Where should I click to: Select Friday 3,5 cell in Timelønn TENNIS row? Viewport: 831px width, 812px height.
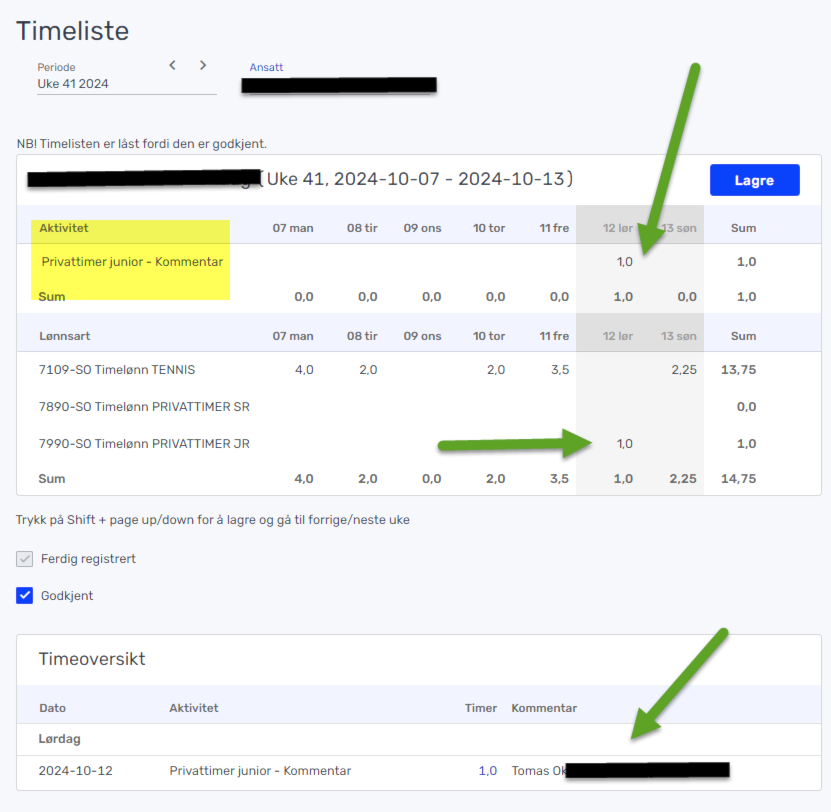pyautogui.click(x=559, y=370)
